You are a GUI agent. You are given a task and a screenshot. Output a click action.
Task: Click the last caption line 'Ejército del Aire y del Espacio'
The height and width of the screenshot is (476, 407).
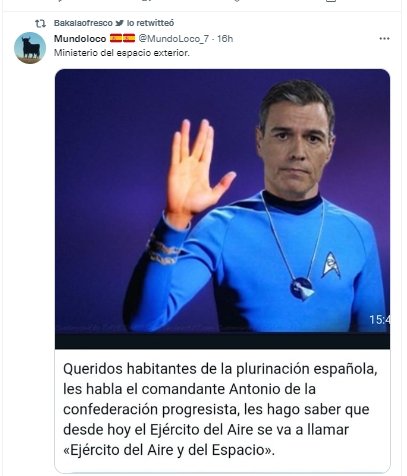pos(169,450)
